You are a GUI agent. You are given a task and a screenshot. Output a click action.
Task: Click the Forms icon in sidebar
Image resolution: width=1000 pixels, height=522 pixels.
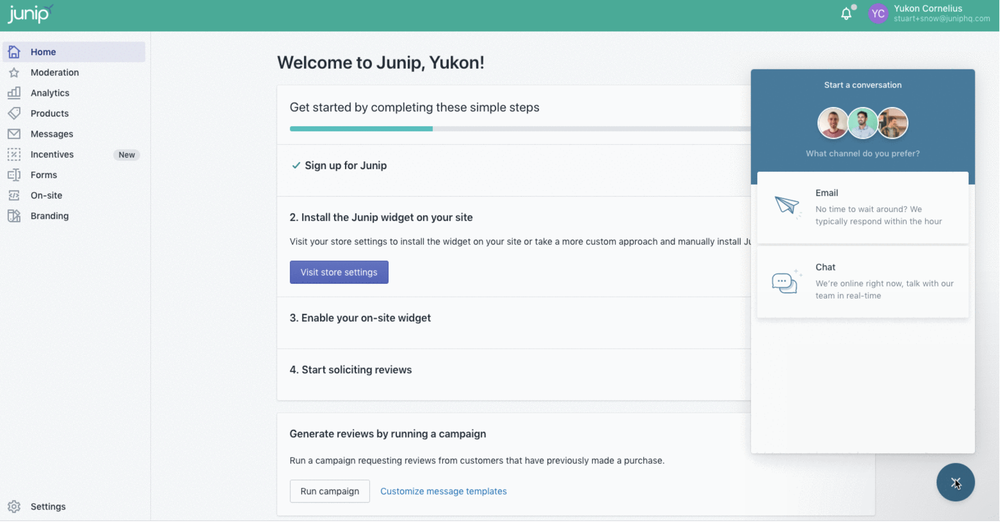point(14,174)
